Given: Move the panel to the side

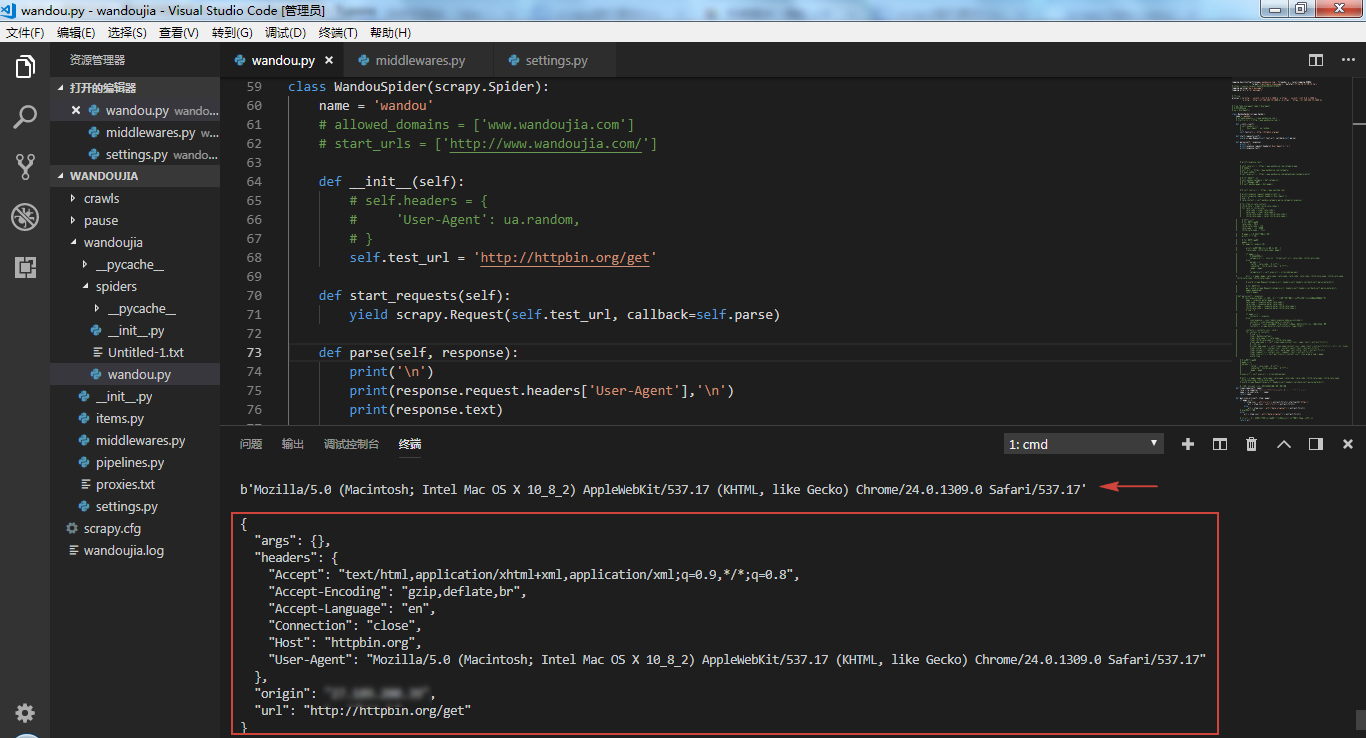Looking at the screenshot, I should coord(1316,444).
